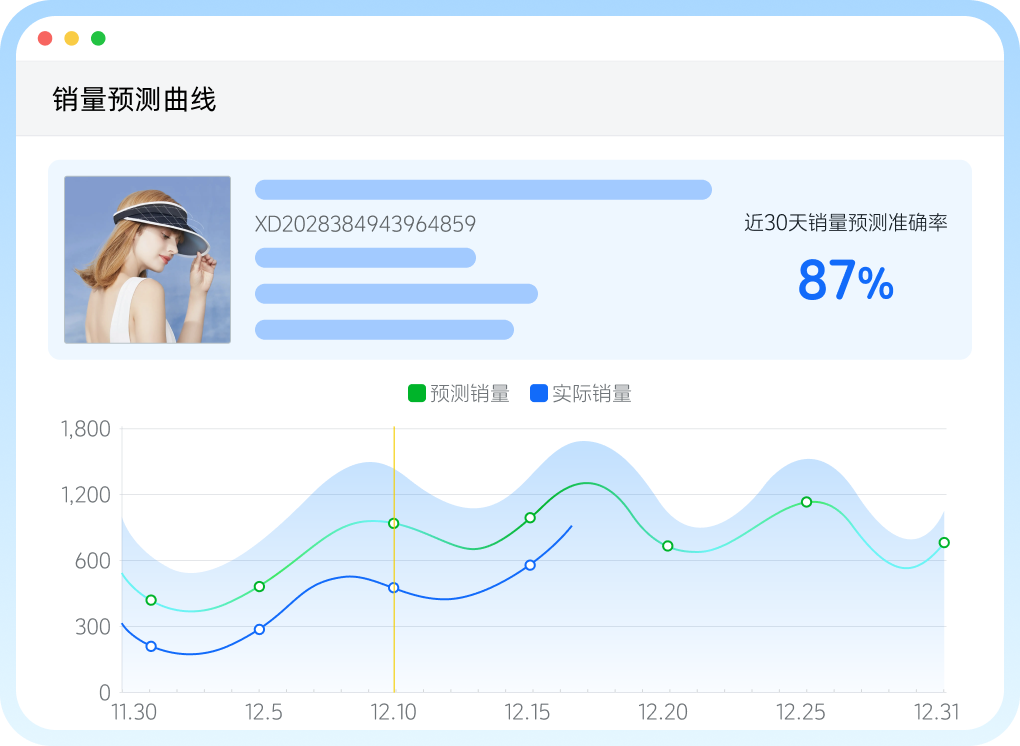
Task: Select the green forecast point at 12.25
Action: [806, 502]
